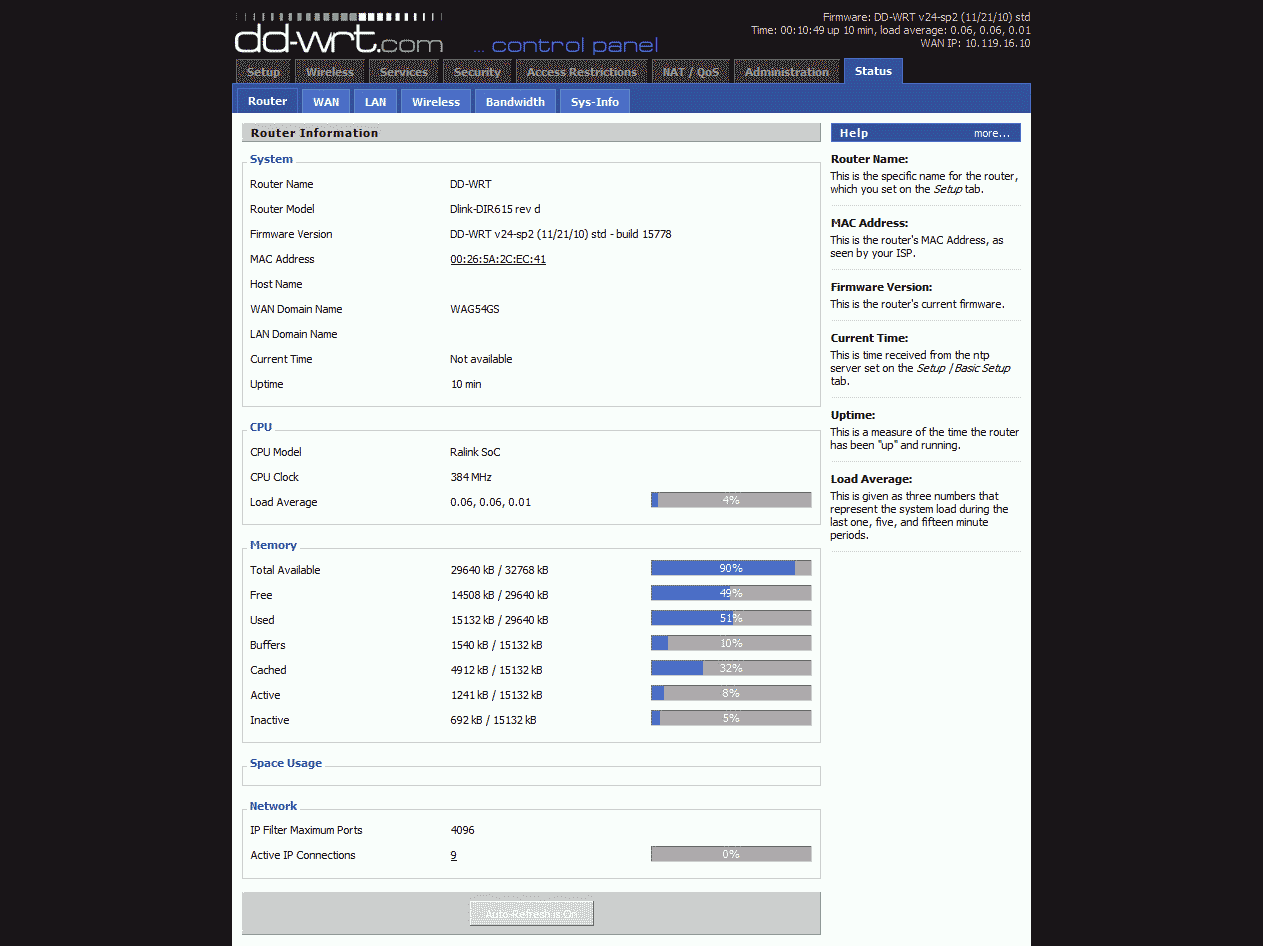
Task: Open the Setup main tab
Action: 263,72
